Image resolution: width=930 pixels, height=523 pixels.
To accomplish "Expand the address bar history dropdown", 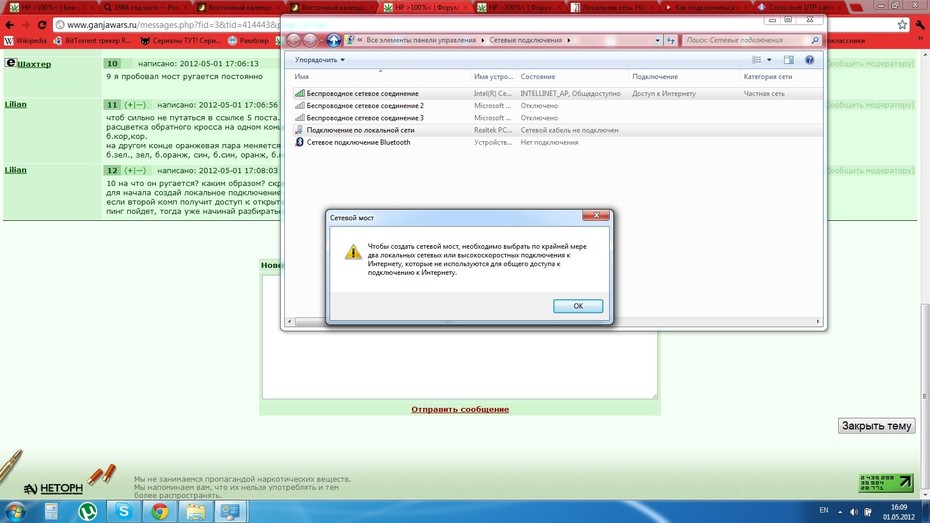I will click(x=657, y=40).
